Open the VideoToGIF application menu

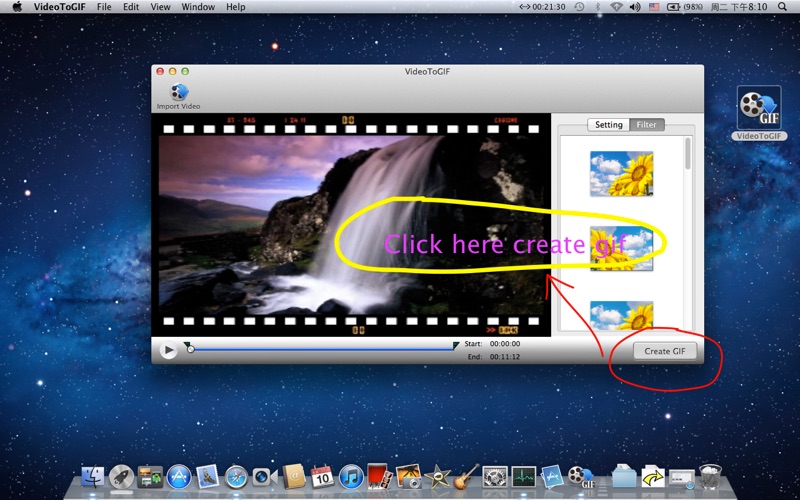(60, 7)
